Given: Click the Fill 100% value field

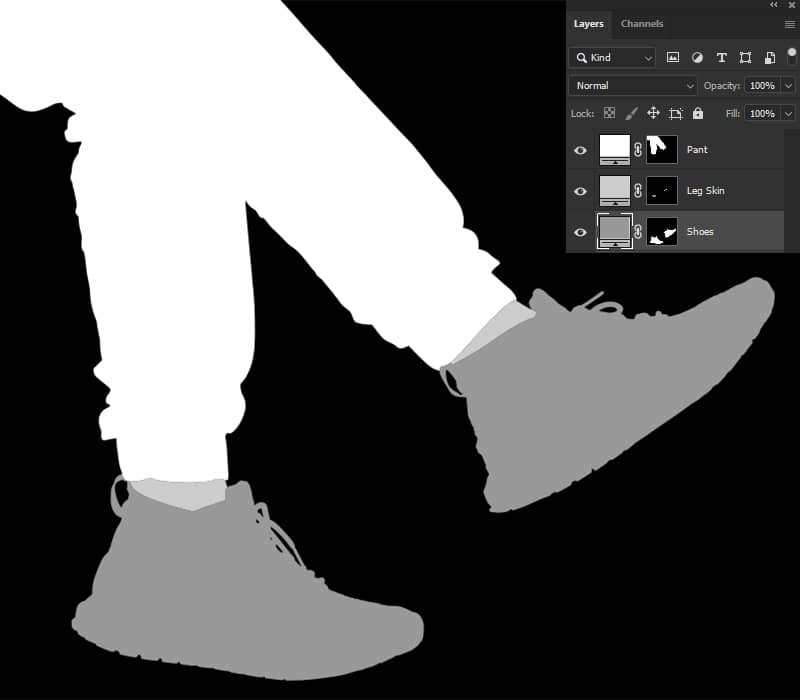Looking at the screenshot, I should click(763, 113).
